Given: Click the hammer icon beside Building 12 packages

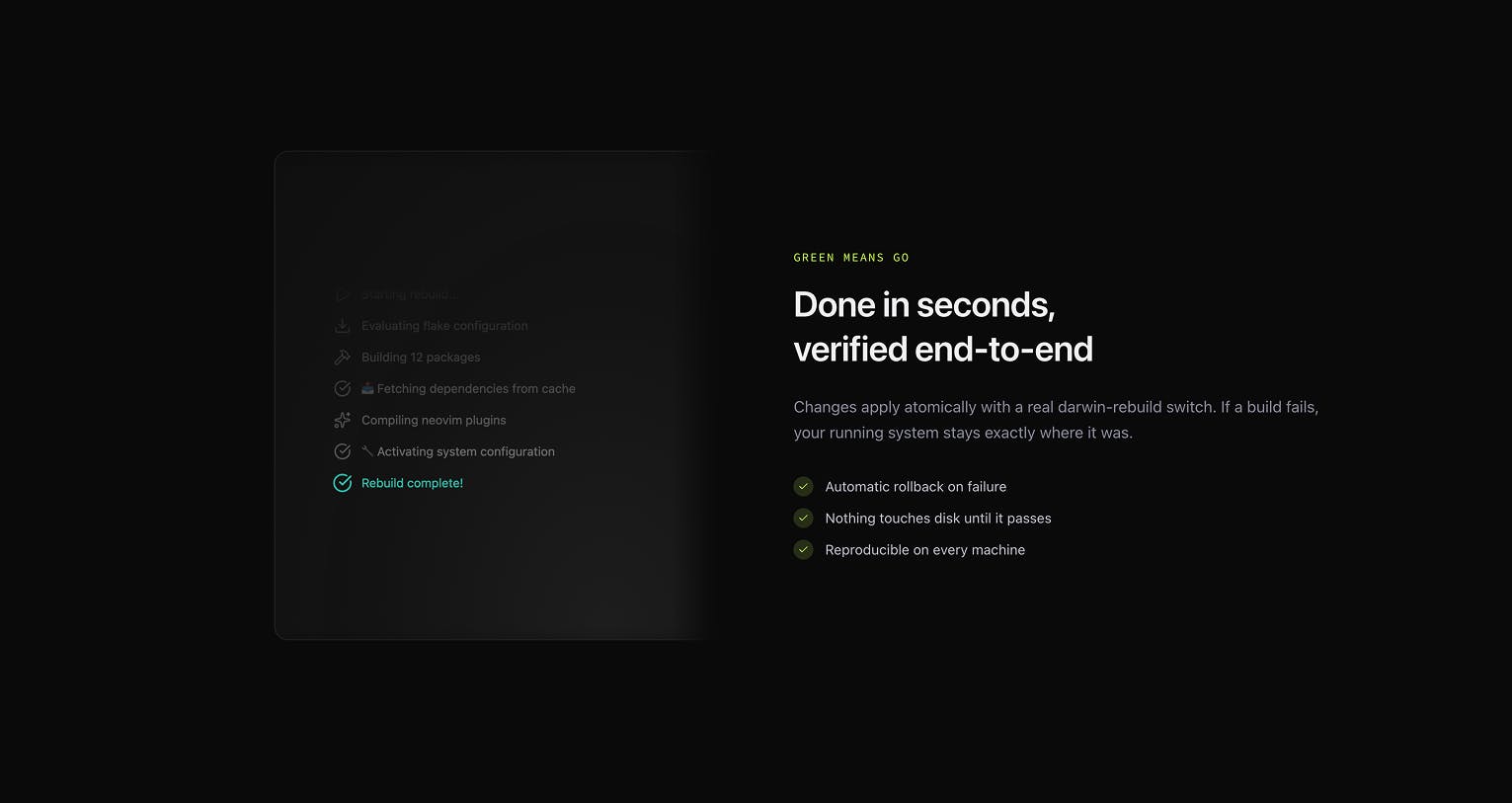Looking at the screenshot, I should tap(342, 358).
